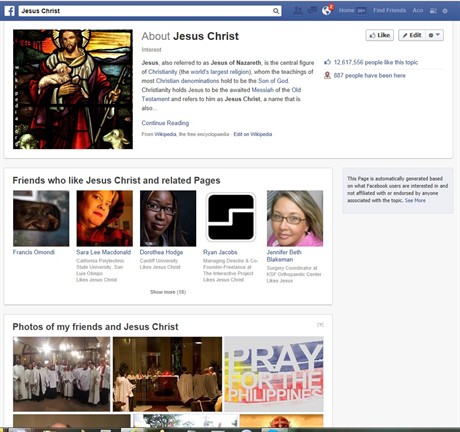The image size is (460, 432).
Task: Open Dorothea Hodge's profile photo
Action: (x=168, y=218)
